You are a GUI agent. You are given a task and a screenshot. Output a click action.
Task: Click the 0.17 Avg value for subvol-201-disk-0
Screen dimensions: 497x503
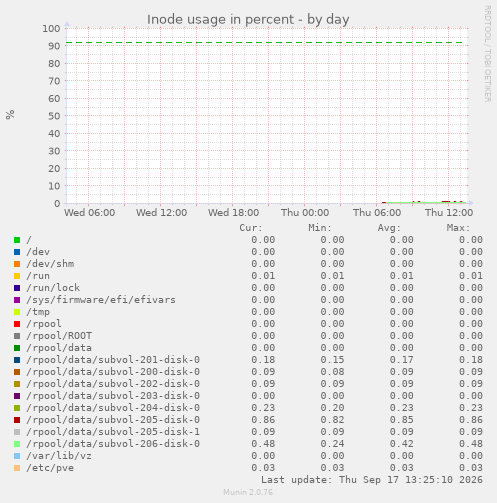pyautogui.click(x=402, y=360)
